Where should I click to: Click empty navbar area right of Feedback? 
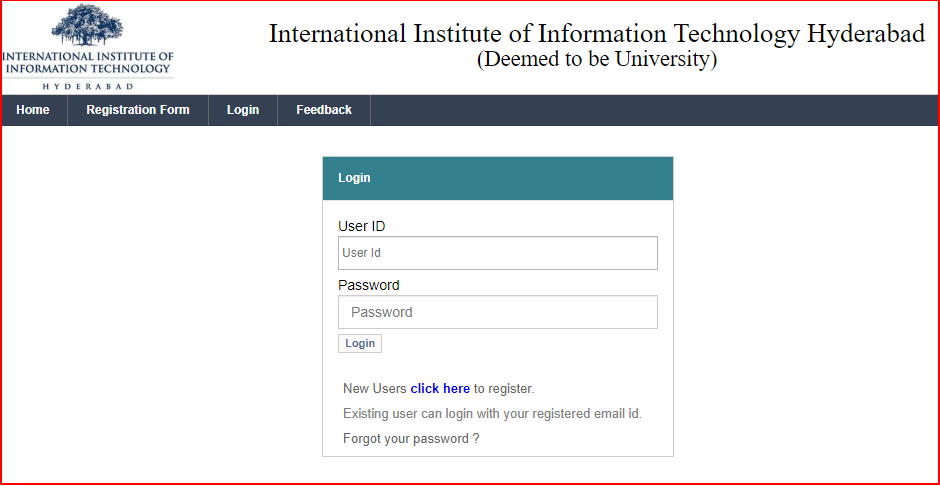(650, 110)
